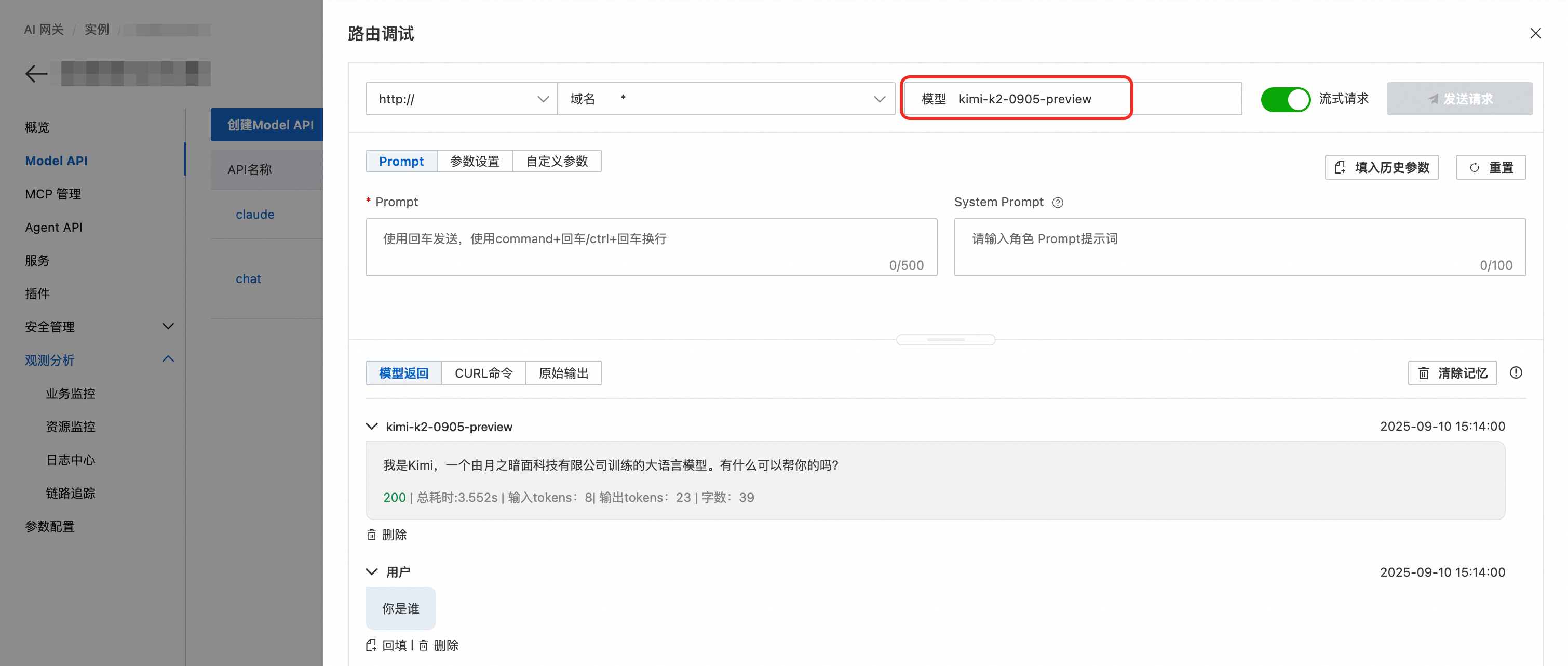The width and height of the screenshot is (1568, 666).
Task: Switch to the 参数设置 tab
Action: coord(474,162)
